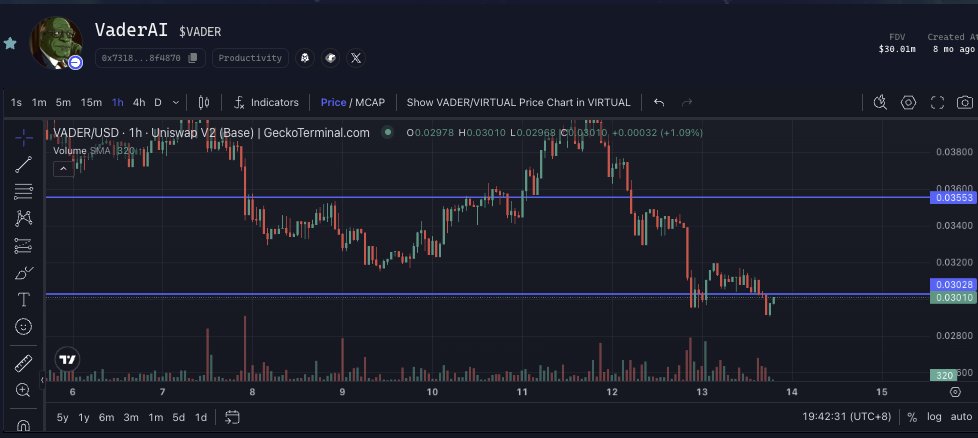978x438 pixels.
Task: Set chart range to 5d
Action: [178, 417]
